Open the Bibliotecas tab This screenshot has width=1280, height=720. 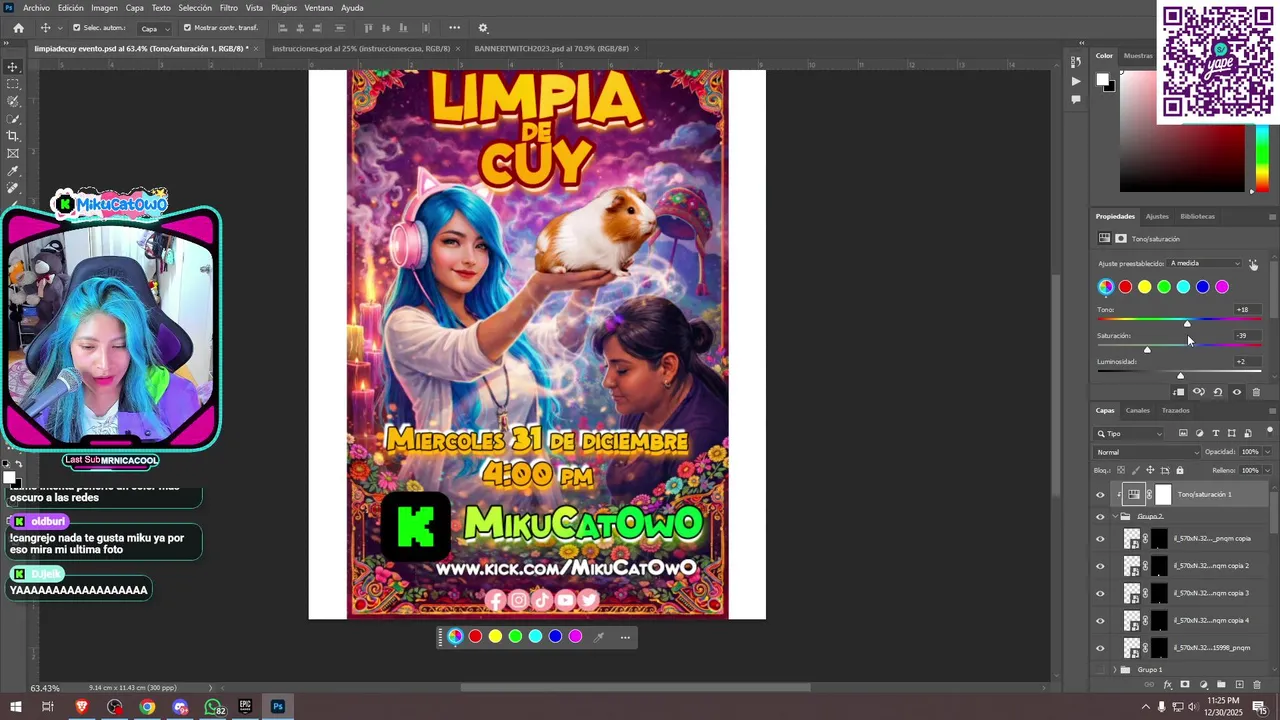click(1197, 216)
